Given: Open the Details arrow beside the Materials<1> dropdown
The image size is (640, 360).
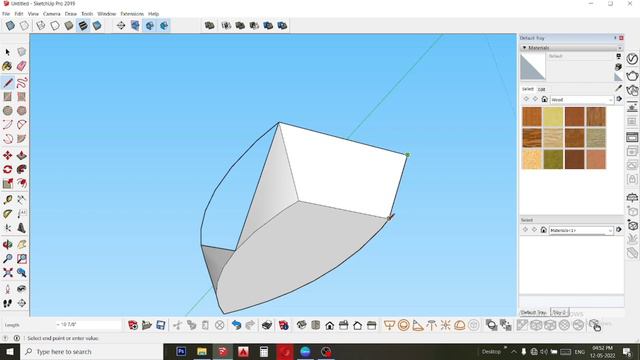Looking at the screenshot, I should click(x=619, y=229).
